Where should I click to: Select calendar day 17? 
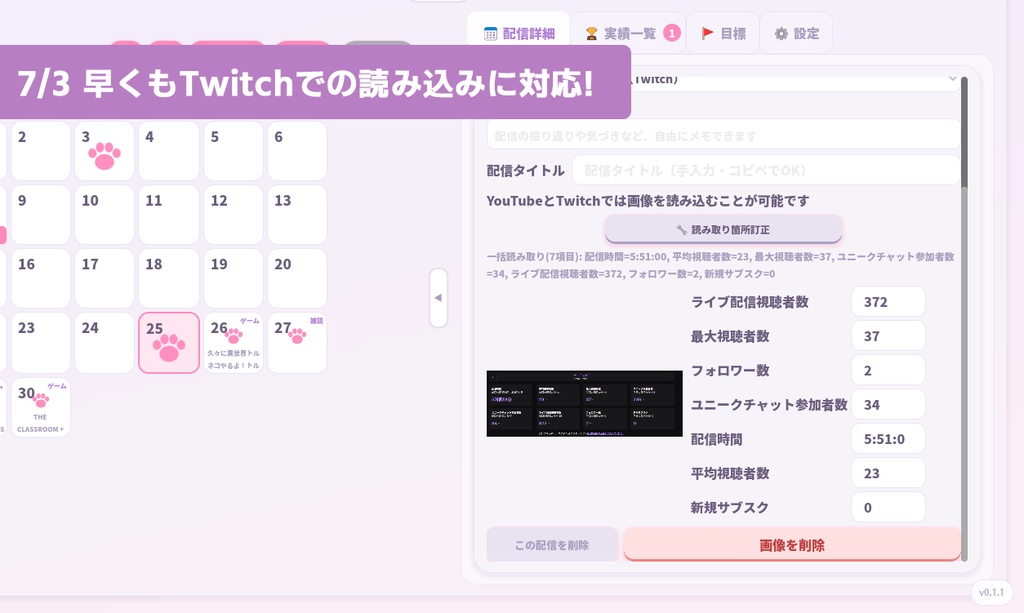(104, 278)
